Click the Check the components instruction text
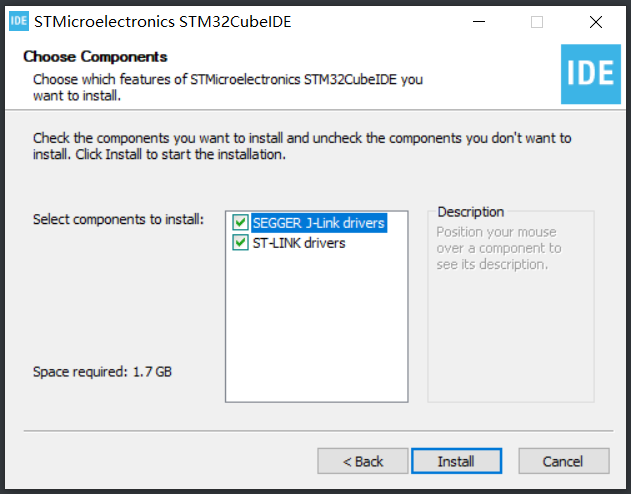This screenshot has width=631, height=494. (302, 146)
